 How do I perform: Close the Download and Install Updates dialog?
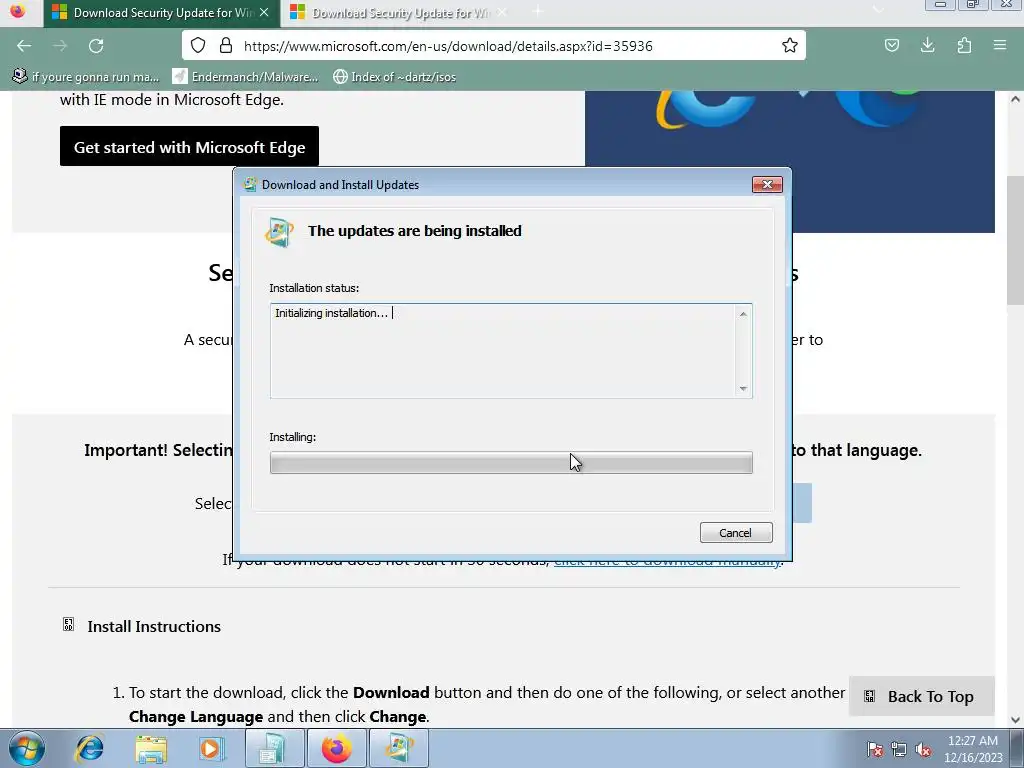click(767, 185)
